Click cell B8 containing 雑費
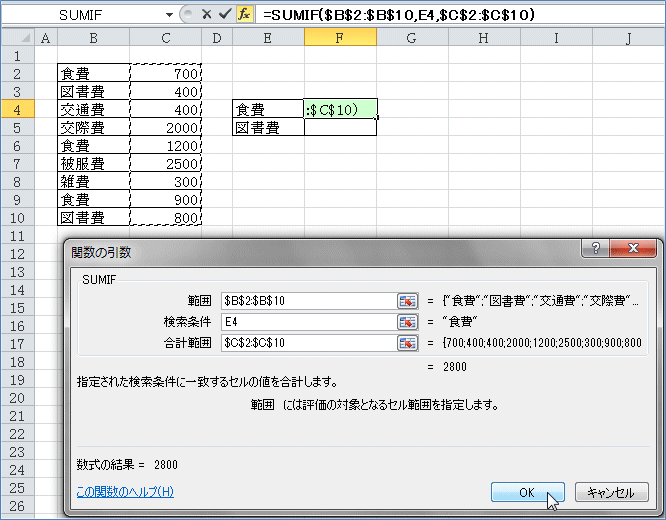This screenshot has height=520, width=666. (x=93, y=181)
